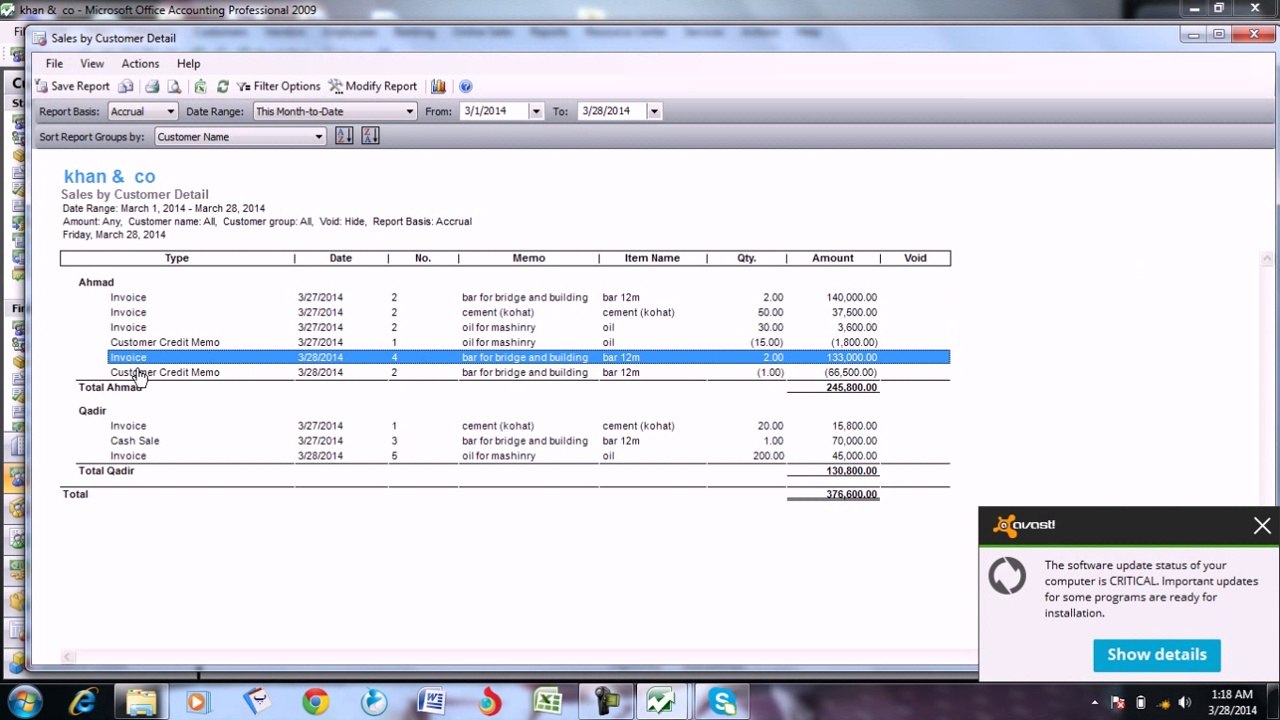The width and height of the screenshot is (1280, 720).
Task: Open Print Preview from the toolbar
Action: [x=174, y=87]
